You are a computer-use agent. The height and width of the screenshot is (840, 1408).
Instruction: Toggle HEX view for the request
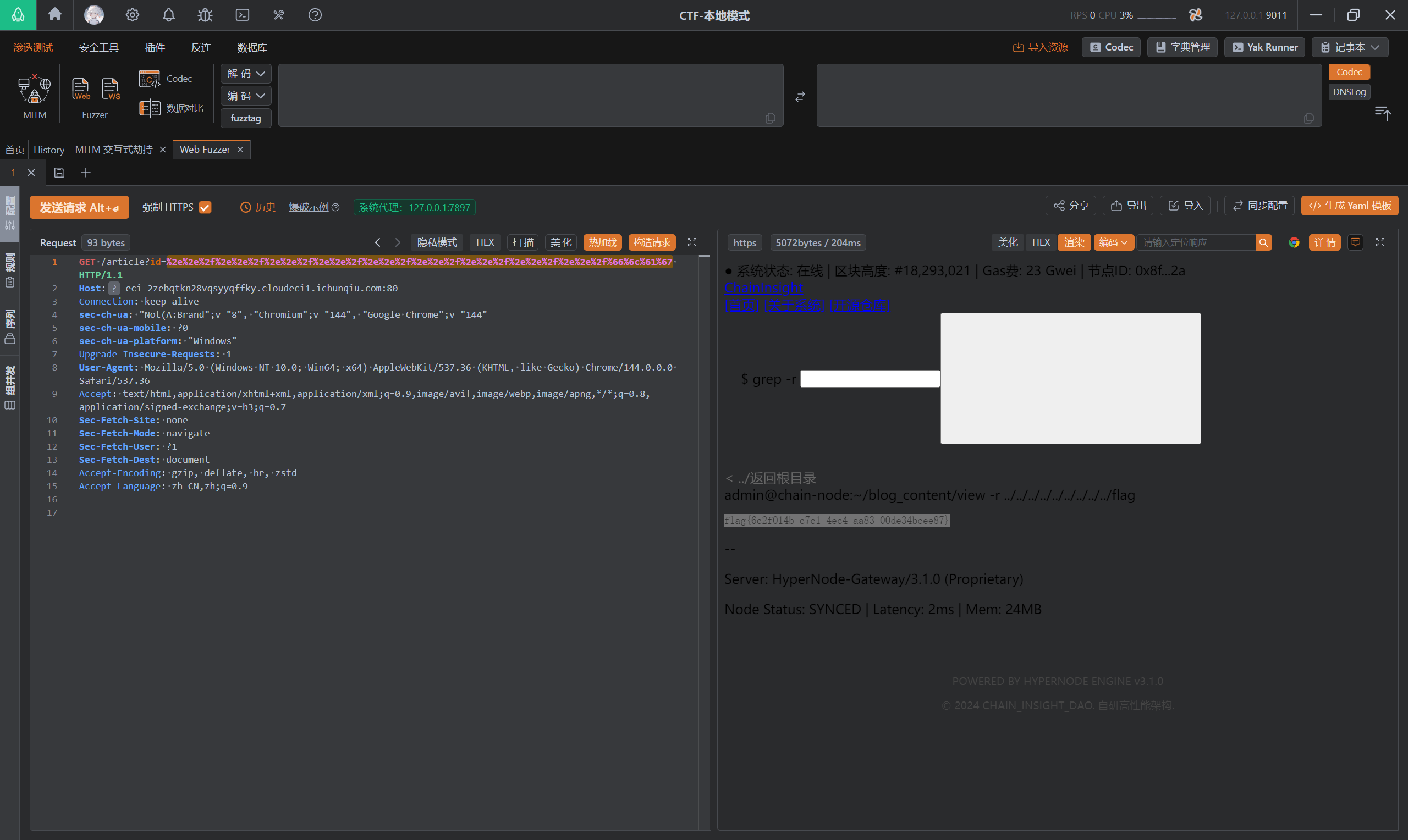point(485,242)
